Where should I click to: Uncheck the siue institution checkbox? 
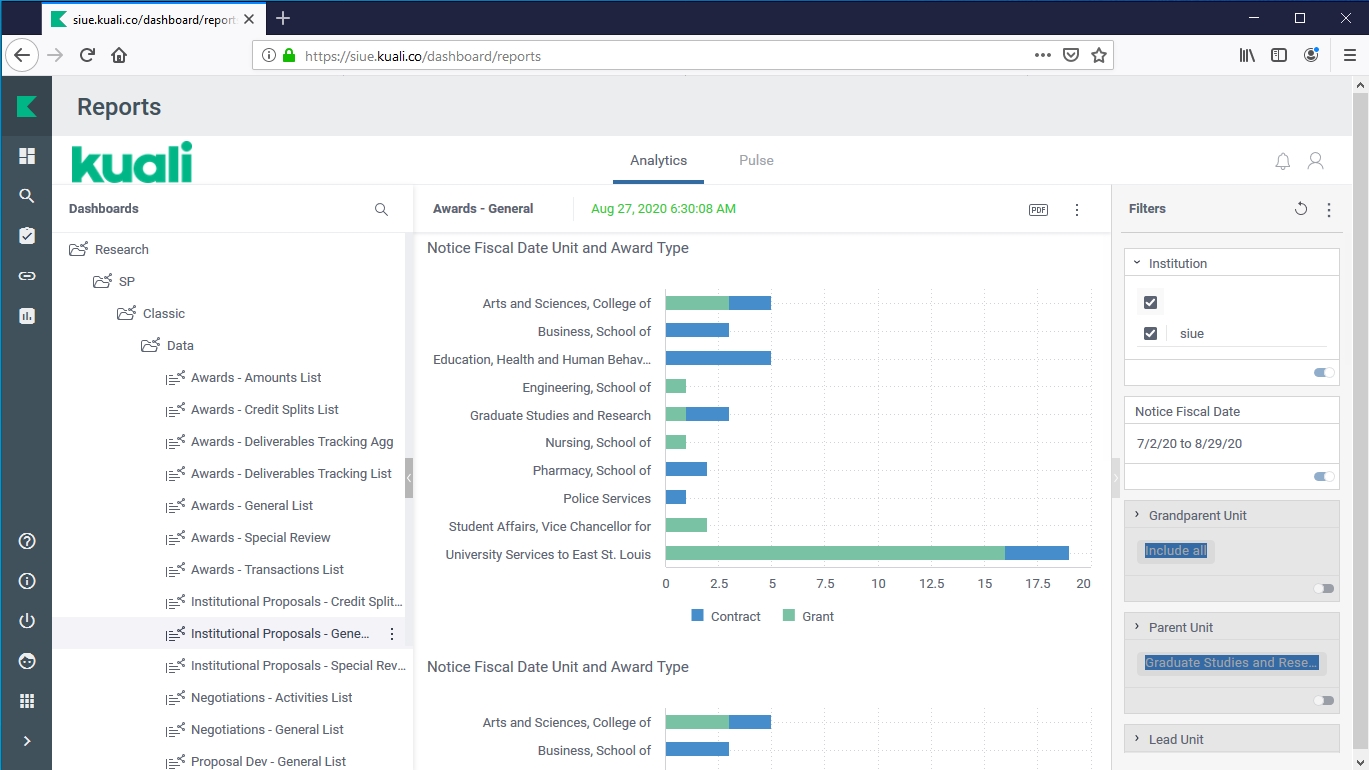pyautogui.click(x=1150, y=334)
